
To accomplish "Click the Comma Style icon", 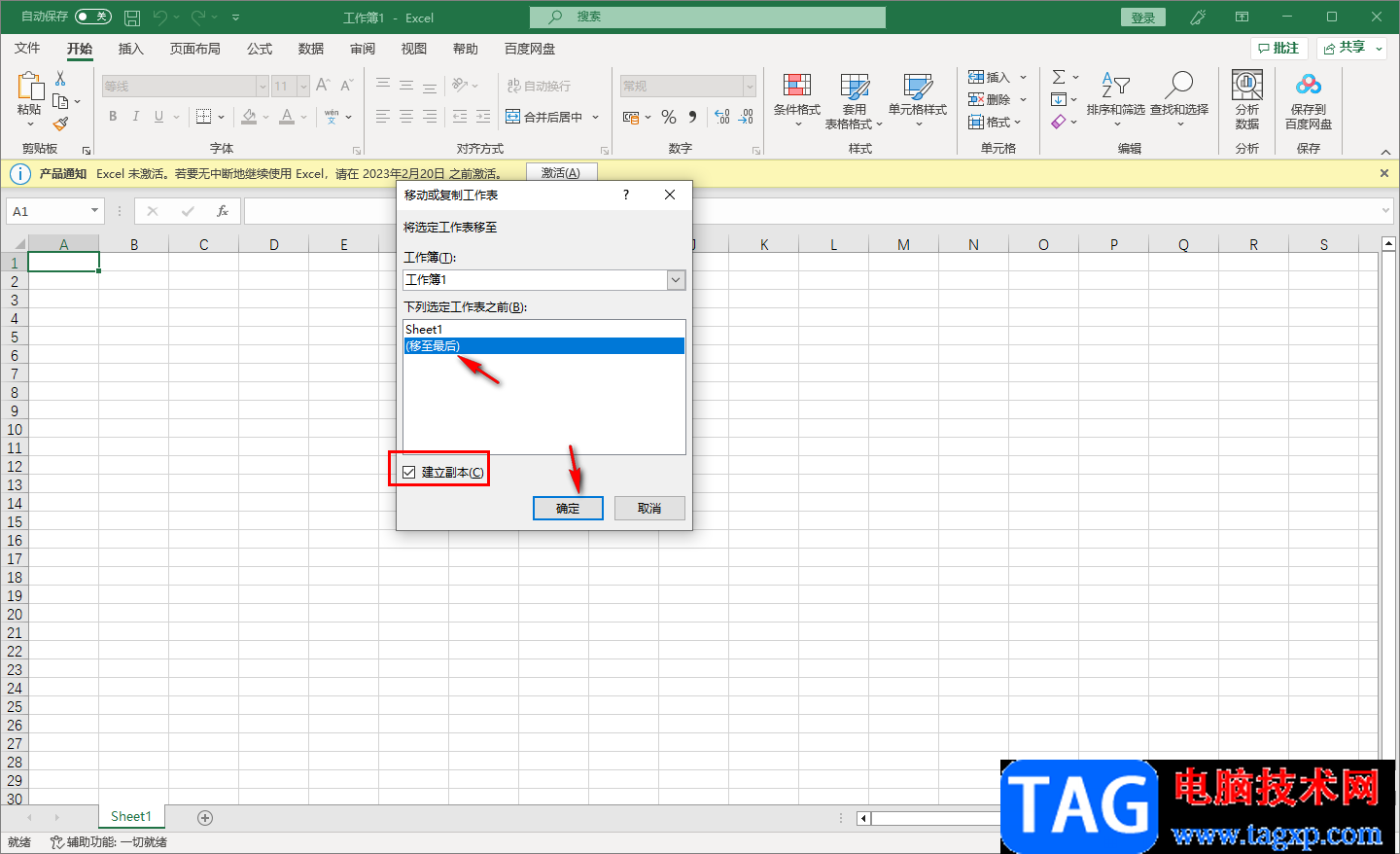I will click(x=692, y=117).
